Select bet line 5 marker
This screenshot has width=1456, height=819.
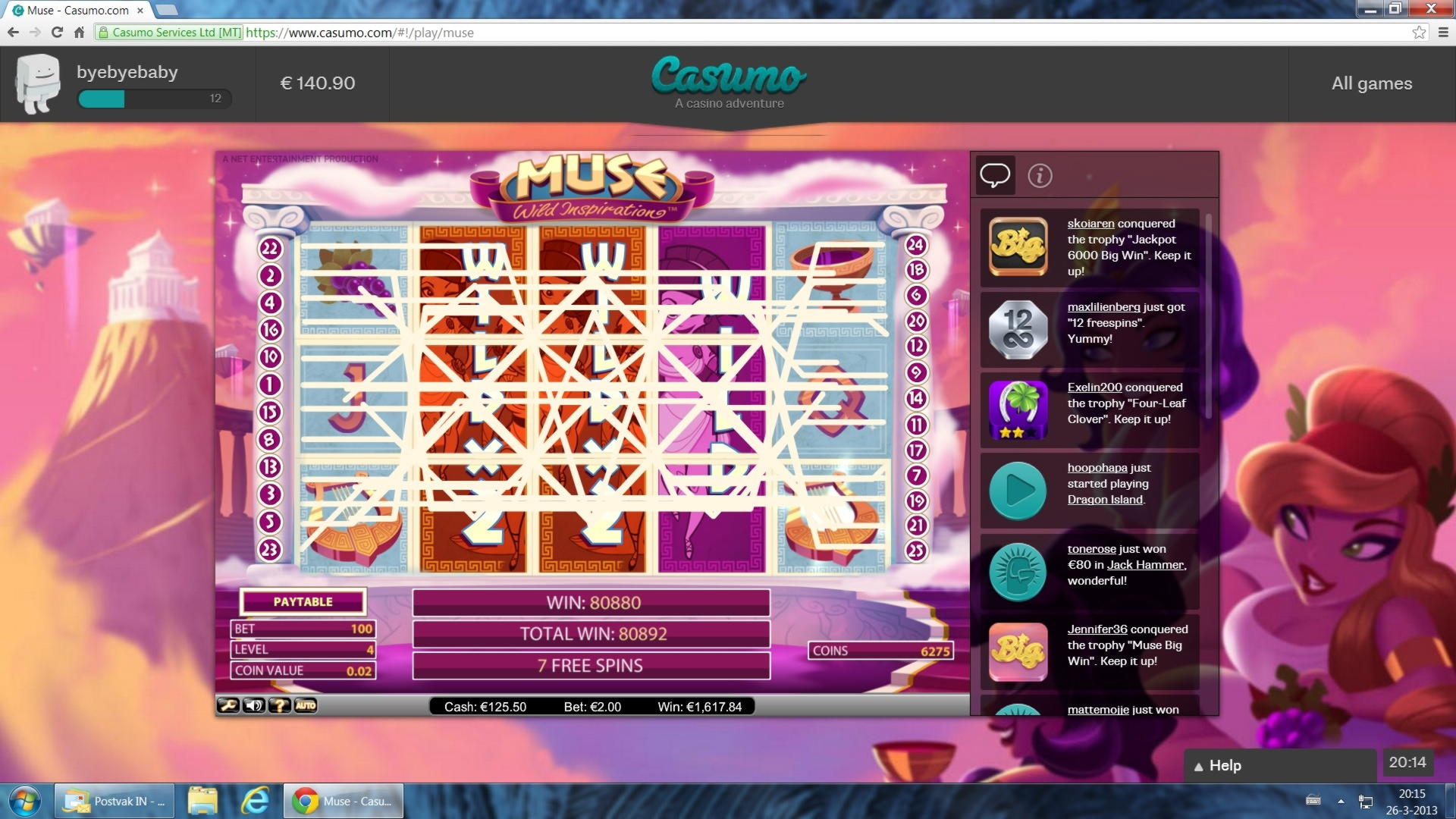[x=270, y=522]
